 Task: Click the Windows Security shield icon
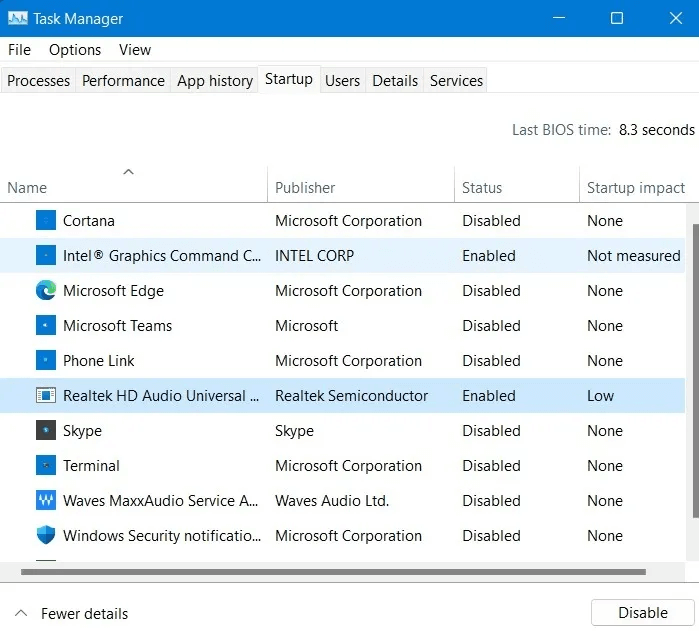[x=46, y=536]
